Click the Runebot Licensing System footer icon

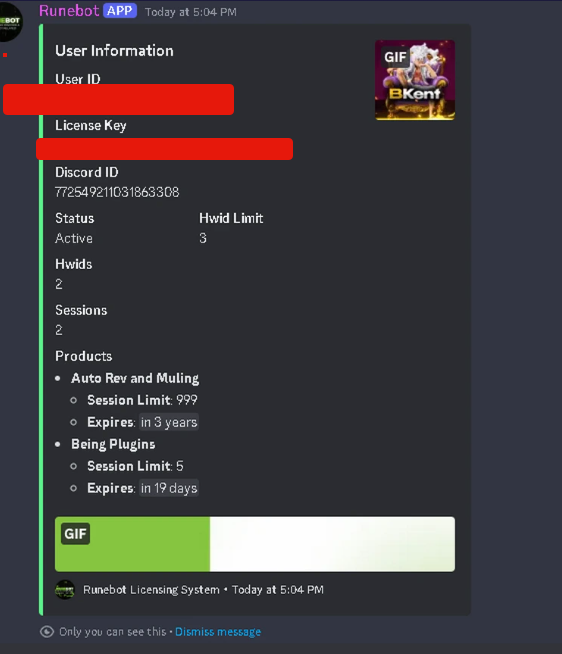click(65, 590)
